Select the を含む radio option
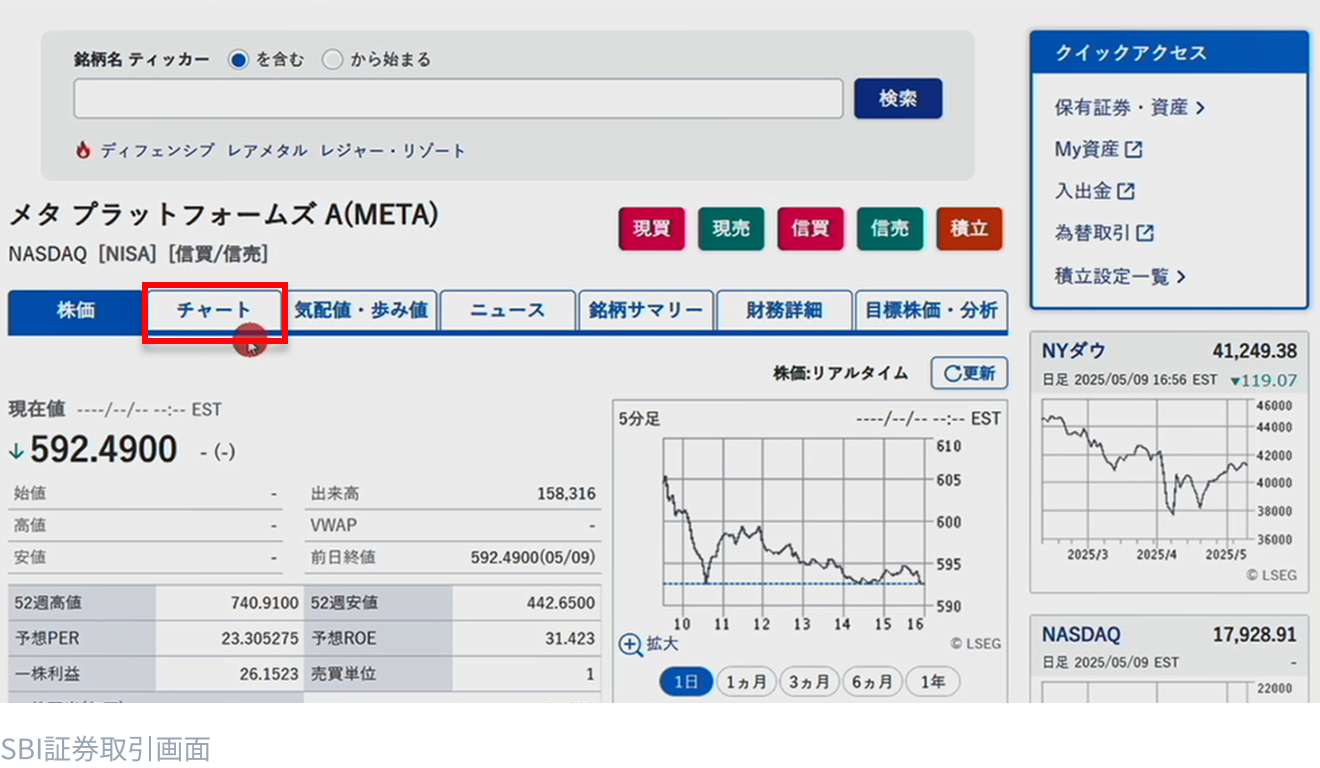Image resolution: width=1320 pixels, height=768 pixels. pyautogui.click(x=238, y=60)
